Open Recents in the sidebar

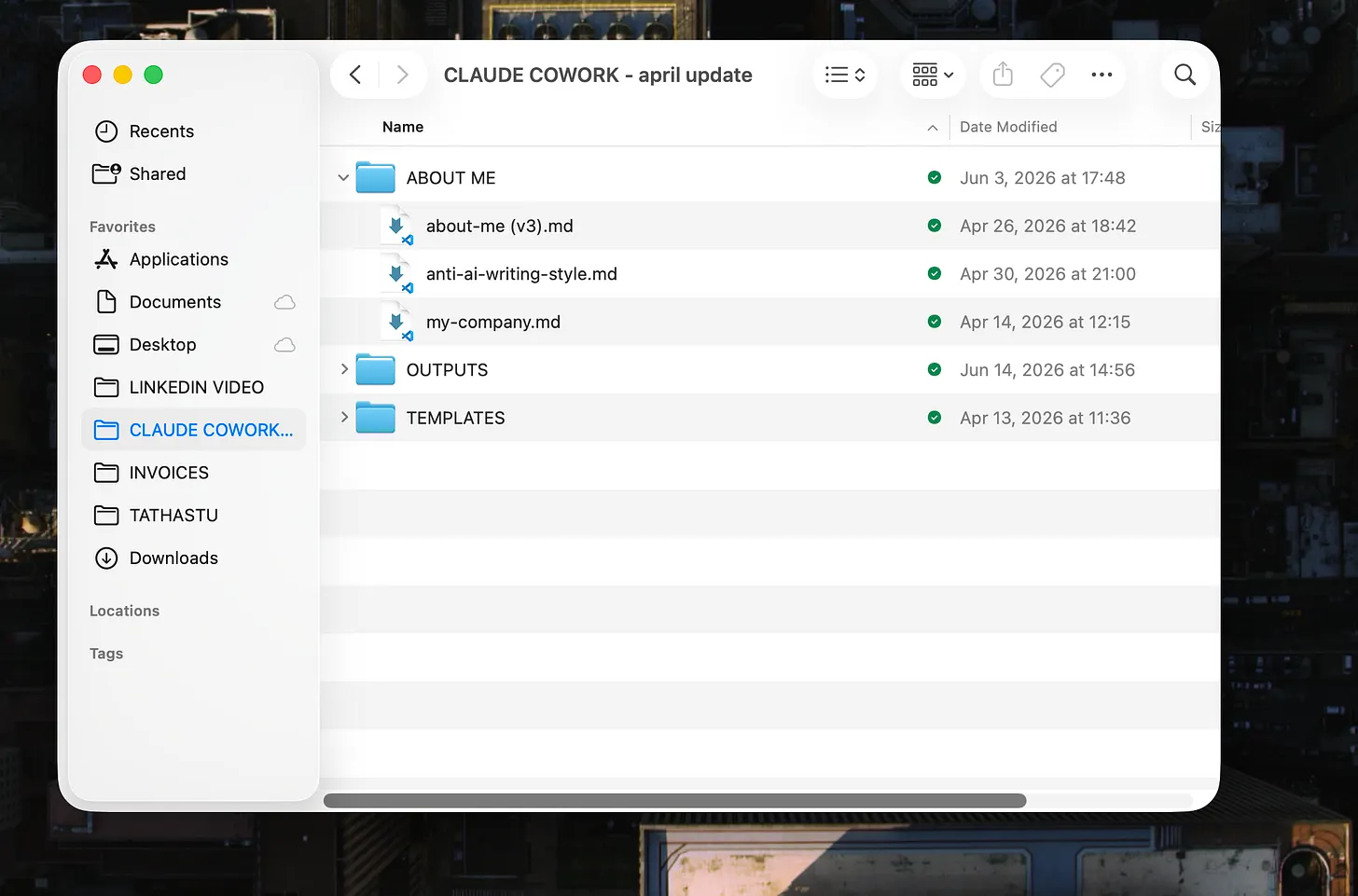pyautogui.click(x=193, y=131)
